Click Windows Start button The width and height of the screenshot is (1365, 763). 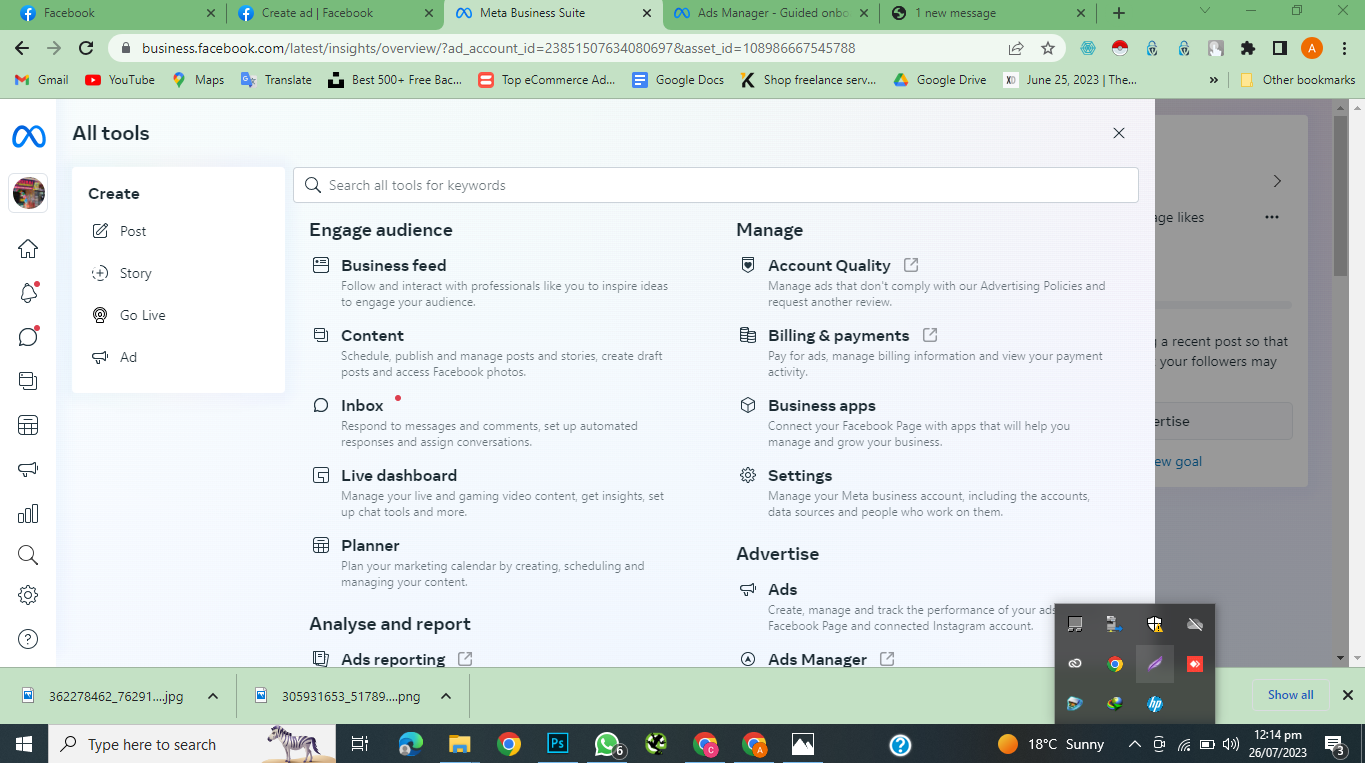click(x=24, y=744)
